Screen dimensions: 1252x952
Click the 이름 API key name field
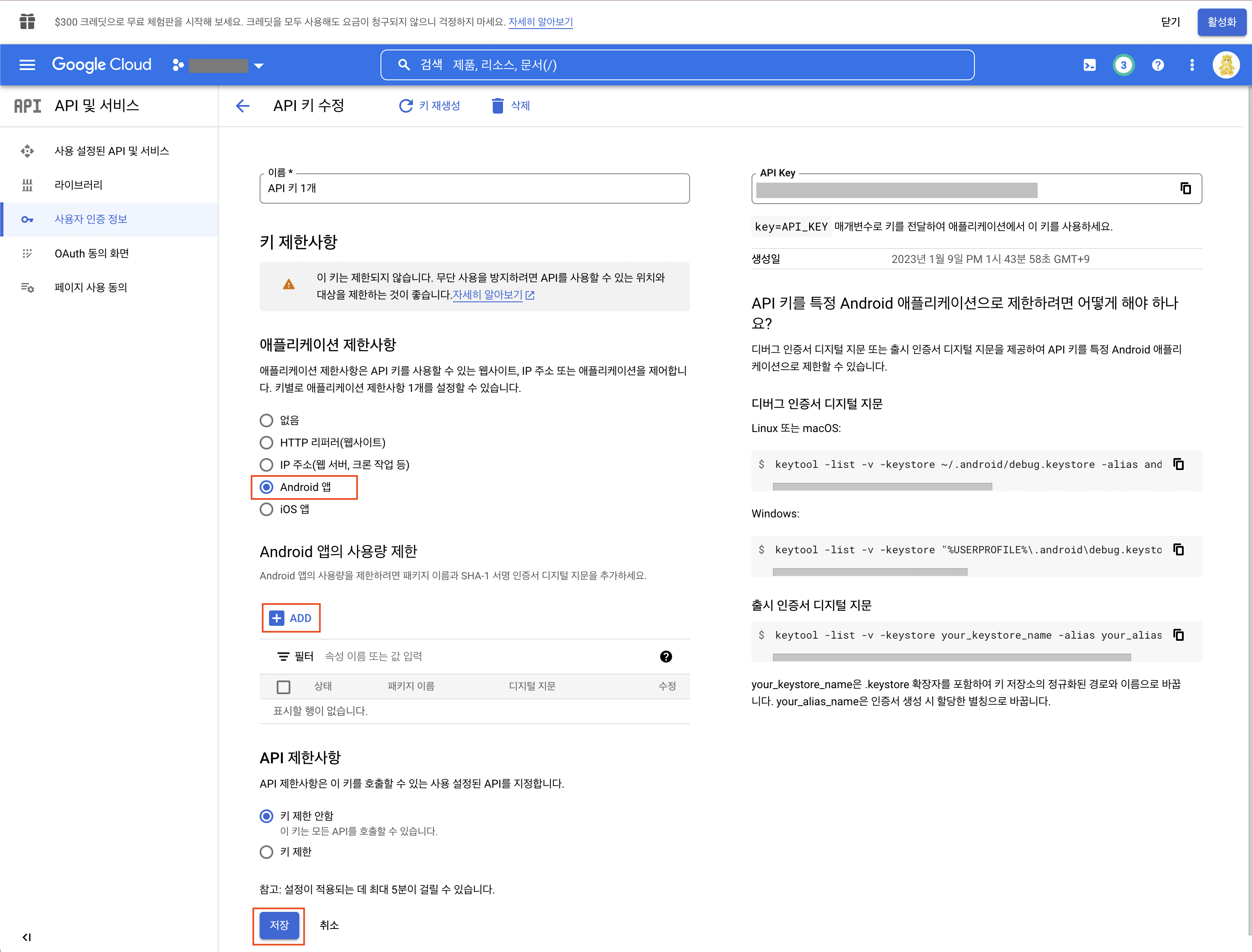474,189
